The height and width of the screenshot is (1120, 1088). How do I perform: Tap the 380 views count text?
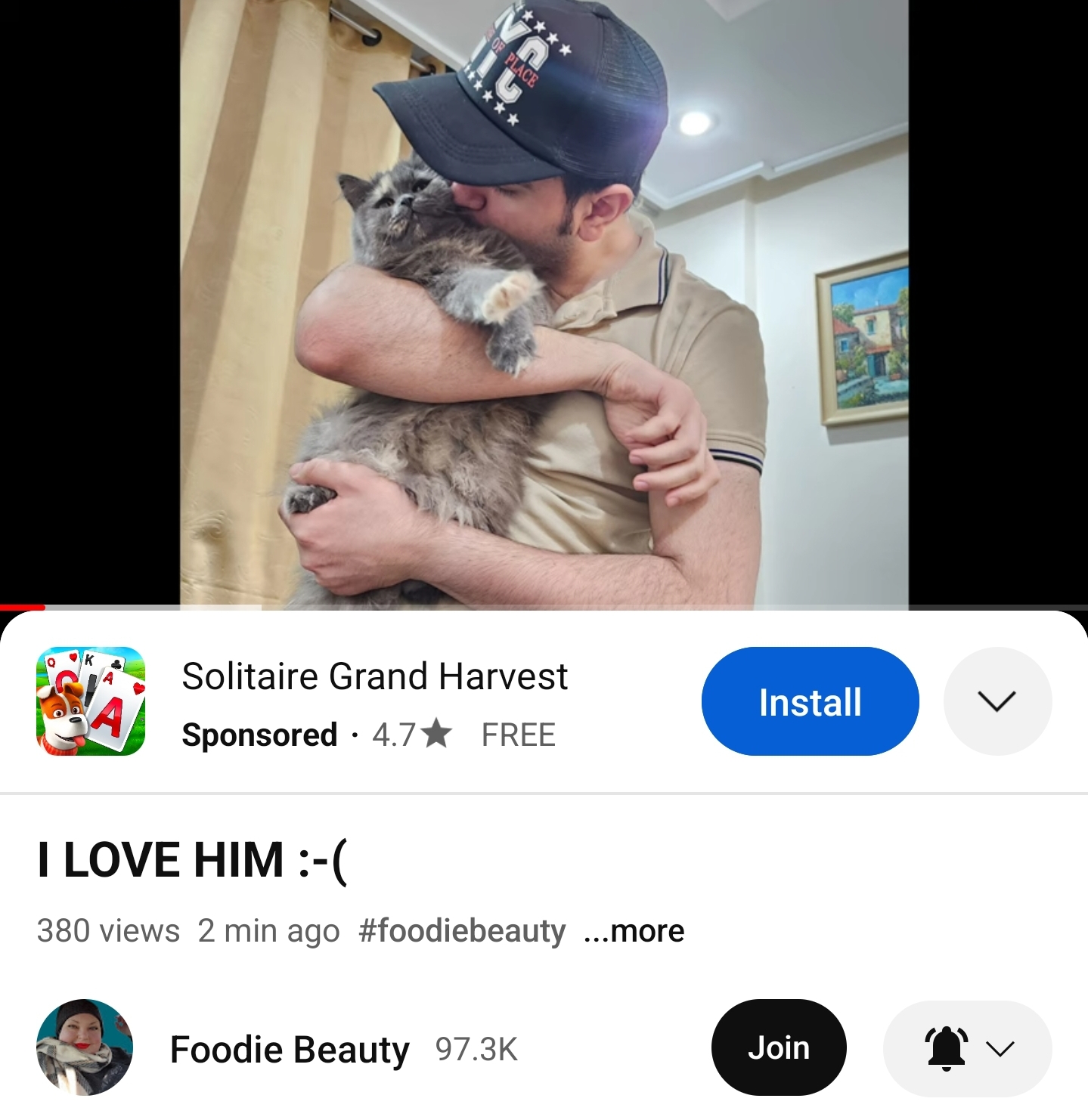[x=108, y=931]
